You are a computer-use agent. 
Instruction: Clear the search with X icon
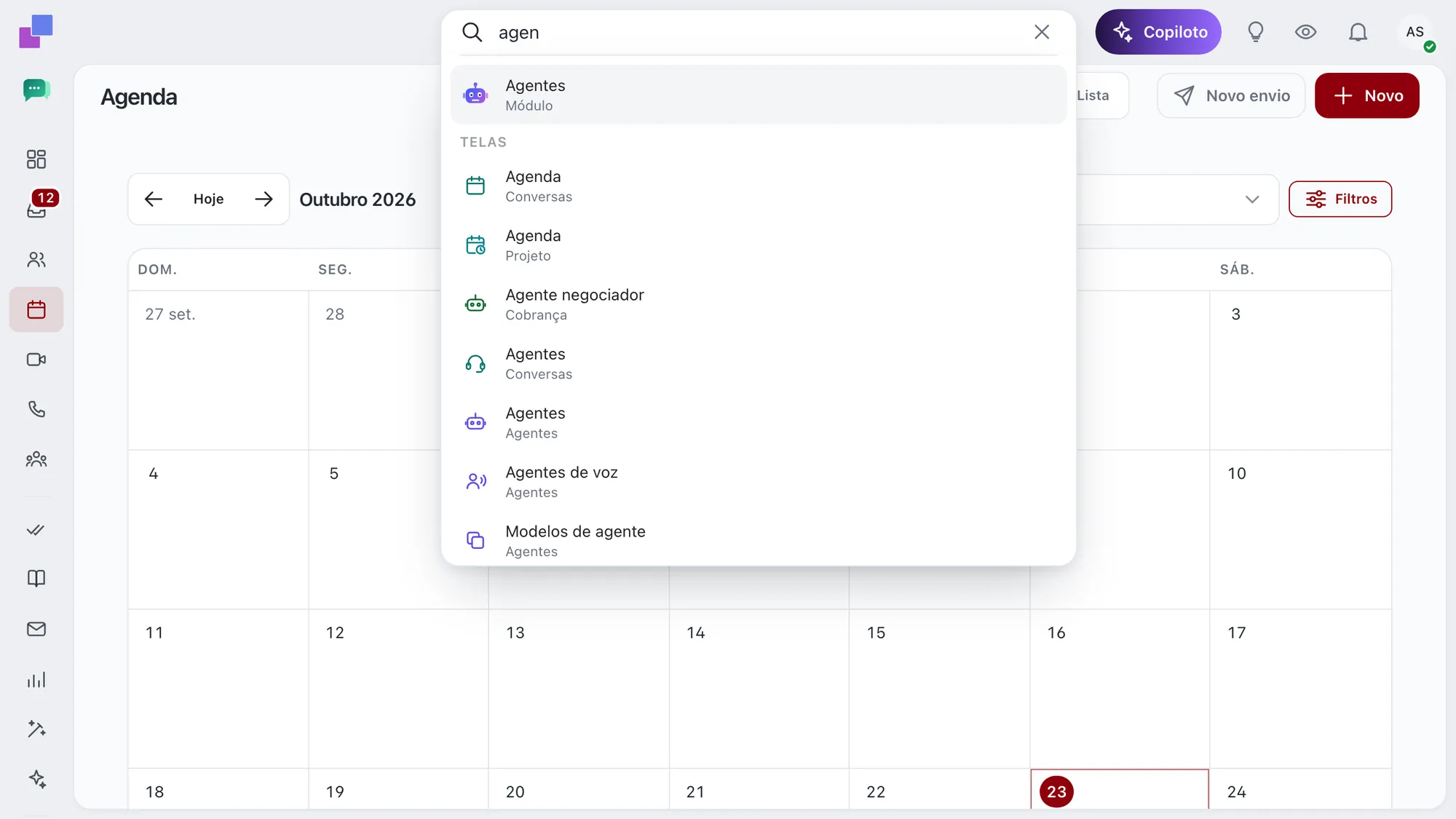coord(1042,32)
